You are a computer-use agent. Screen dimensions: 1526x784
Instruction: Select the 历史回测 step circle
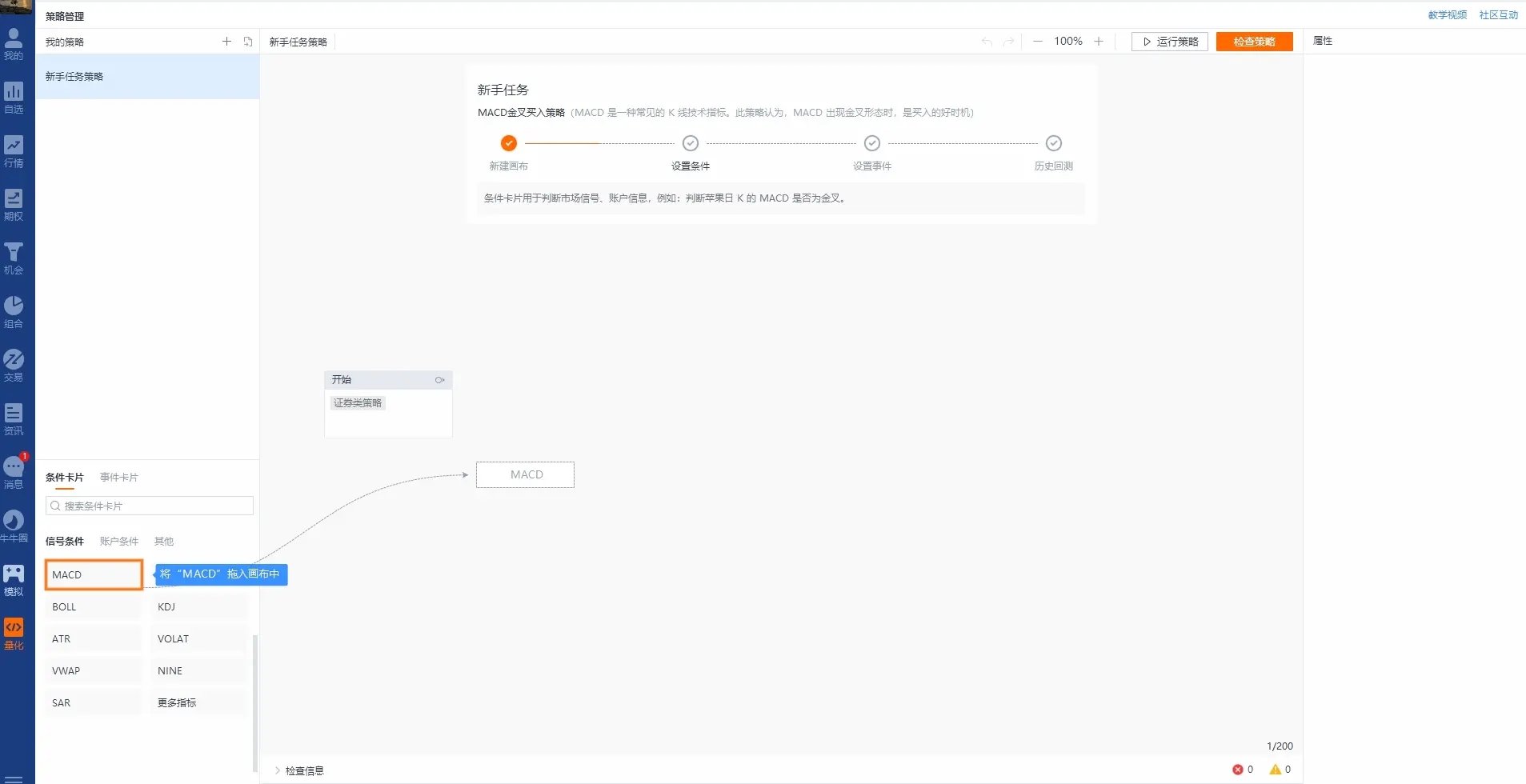click(1053, 143)
